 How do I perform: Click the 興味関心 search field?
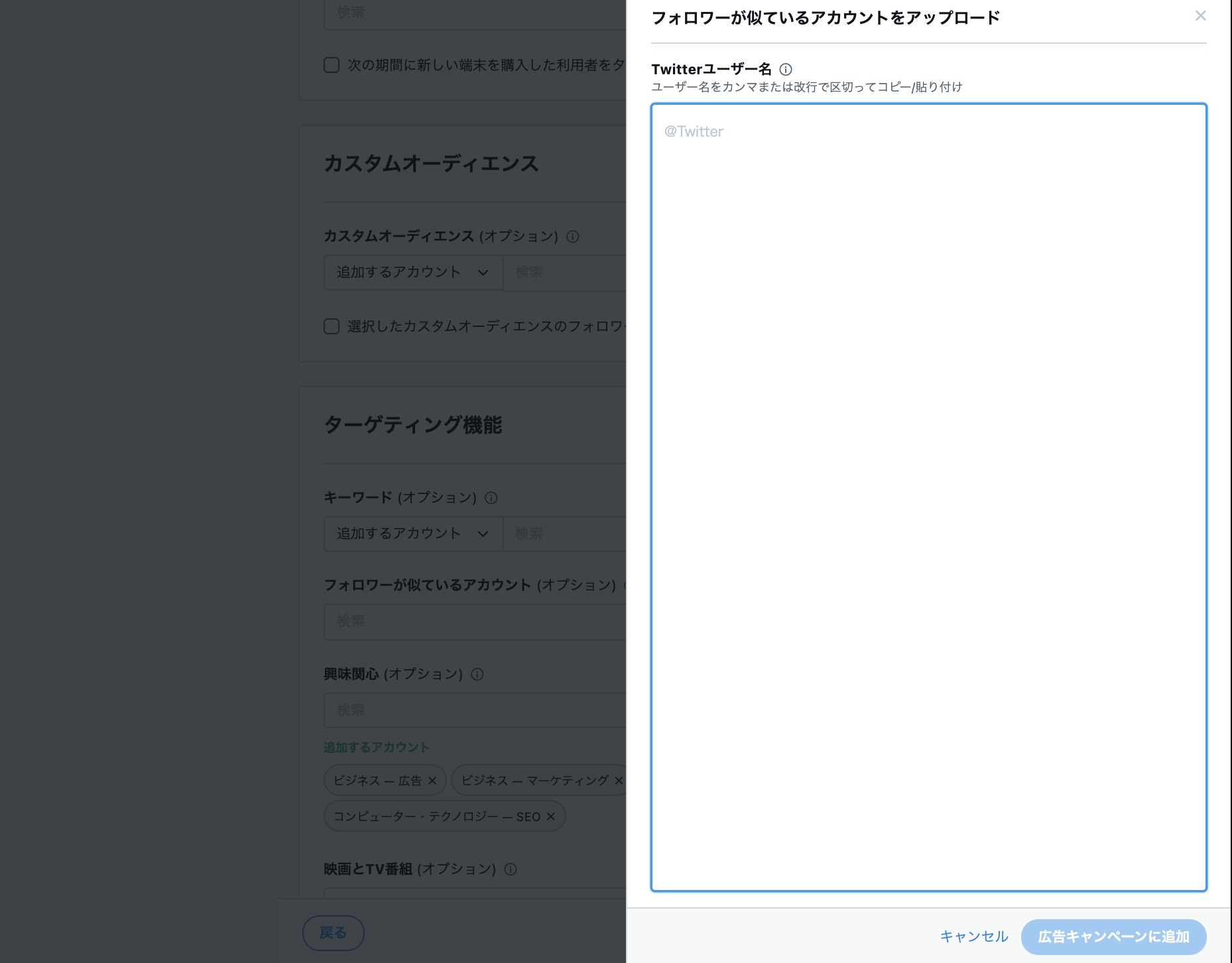pos(474,710)
